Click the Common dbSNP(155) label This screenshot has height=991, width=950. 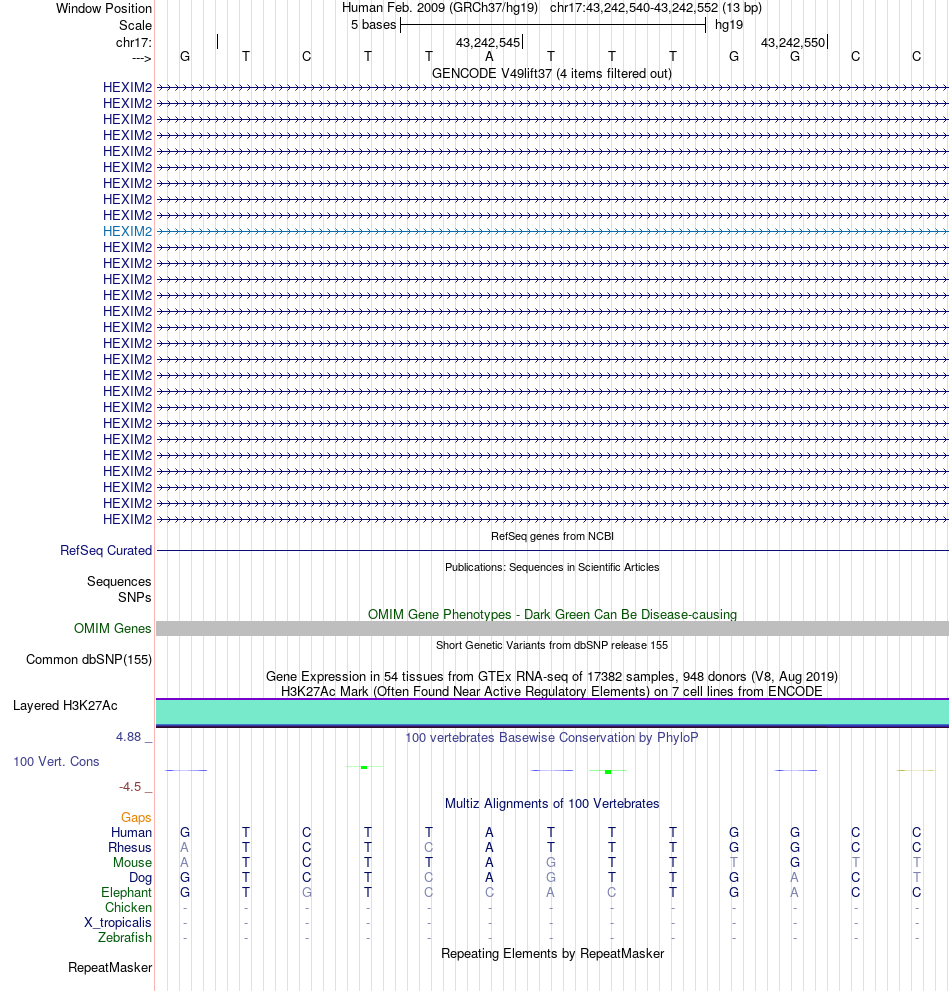[89, 660]
